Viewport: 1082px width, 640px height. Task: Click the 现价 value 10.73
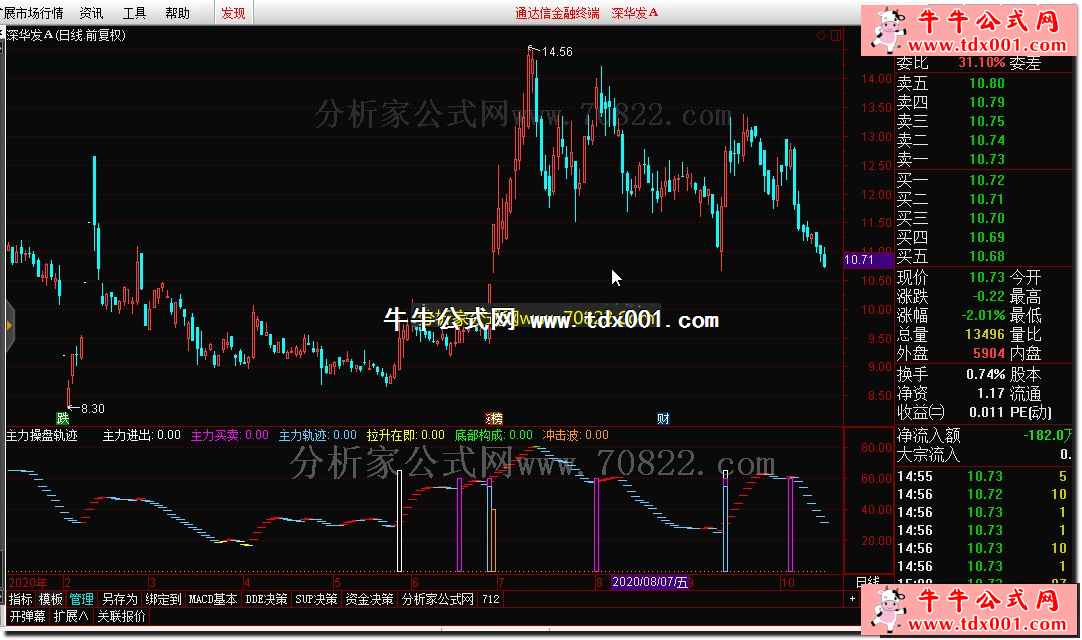(987, 278)
